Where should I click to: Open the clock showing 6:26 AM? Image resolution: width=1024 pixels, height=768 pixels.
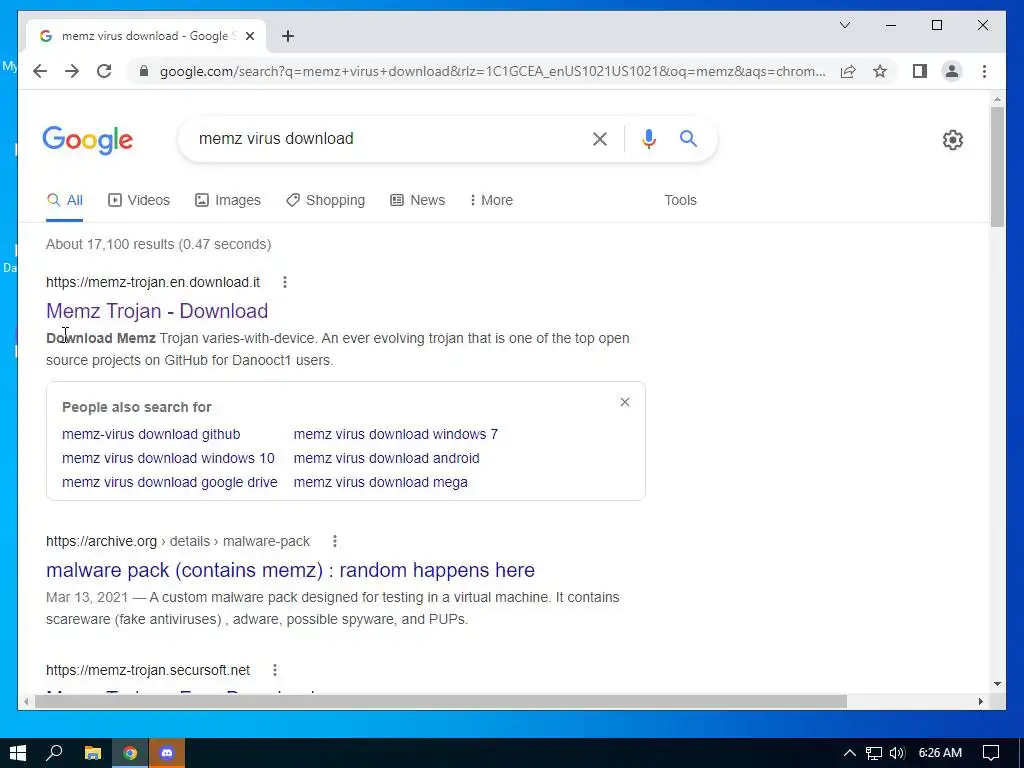[x=940, y=753]
